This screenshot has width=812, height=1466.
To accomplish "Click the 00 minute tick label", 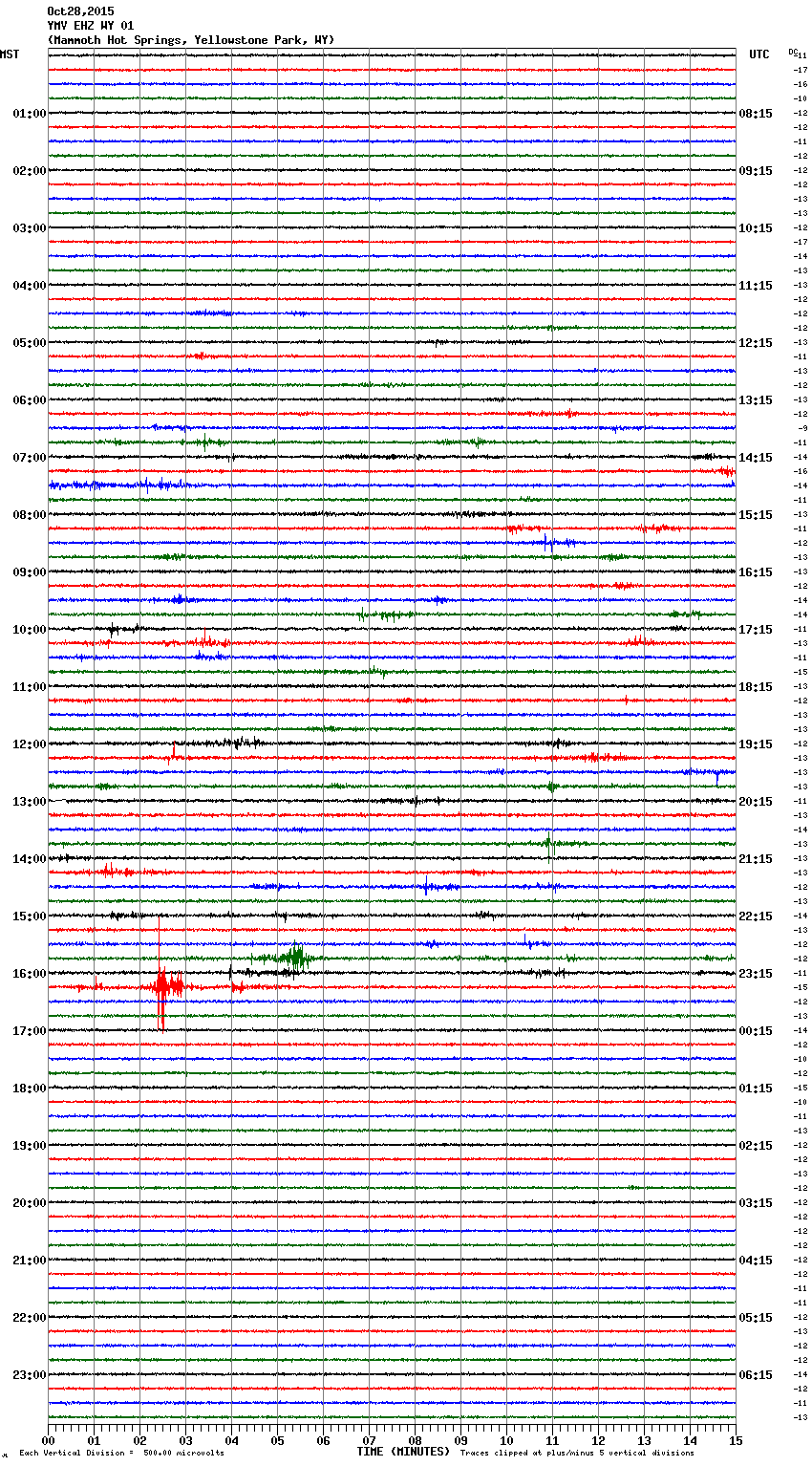I will 49,1440.
